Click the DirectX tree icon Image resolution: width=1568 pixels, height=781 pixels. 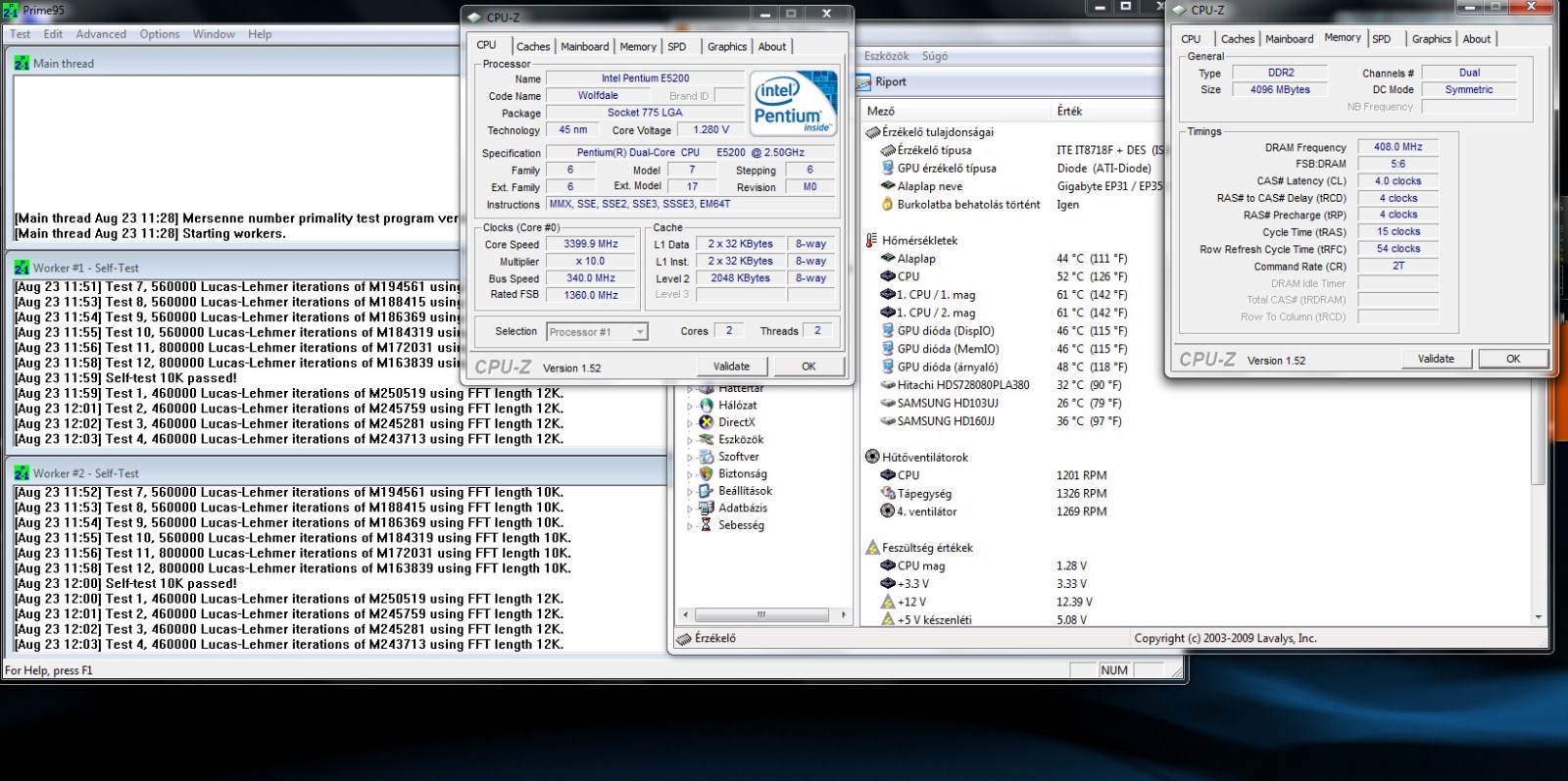point(706,422)
